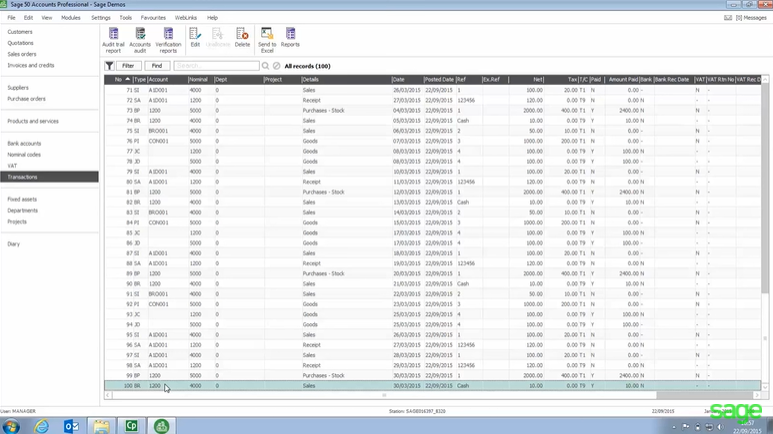Go to Sales orders in the sidebar

[22, 54]
